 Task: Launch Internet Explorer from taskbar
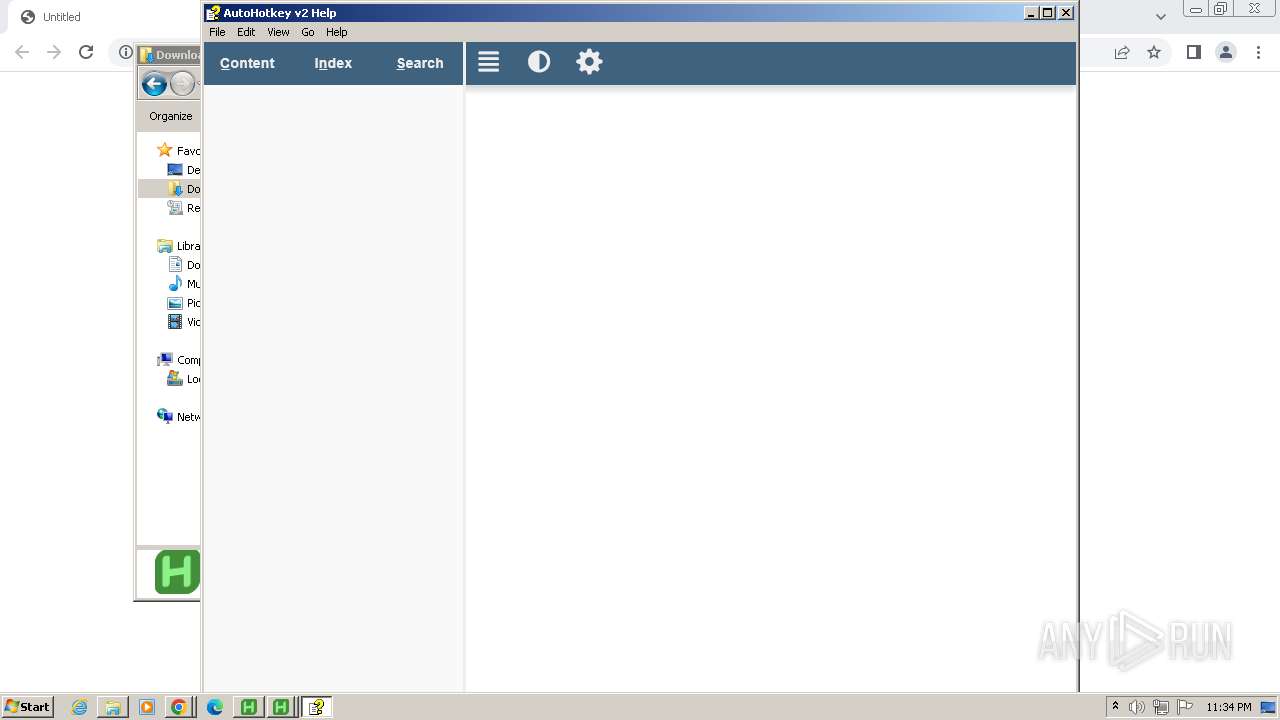coord(80,707)
